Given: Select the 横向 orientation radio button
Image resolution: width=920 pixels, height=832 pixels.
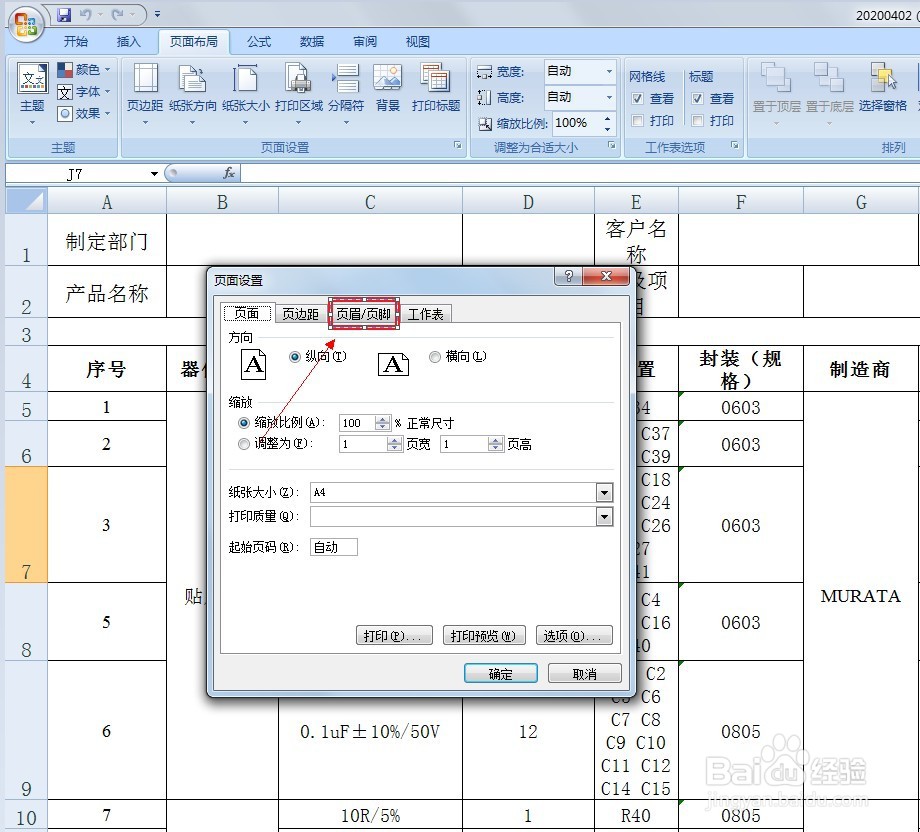Looking at the screenshot, I should 435,356.
